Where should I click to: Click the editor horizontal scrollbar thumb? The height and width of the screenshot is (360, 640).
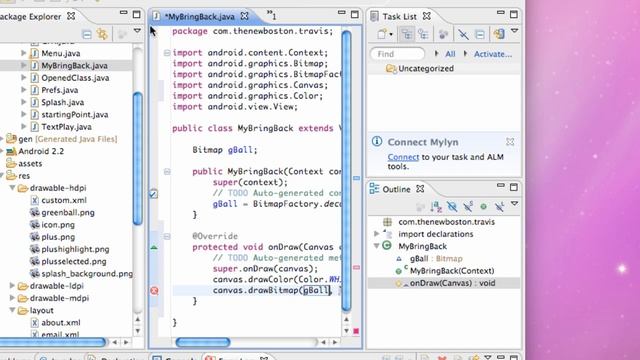point(203,342)
